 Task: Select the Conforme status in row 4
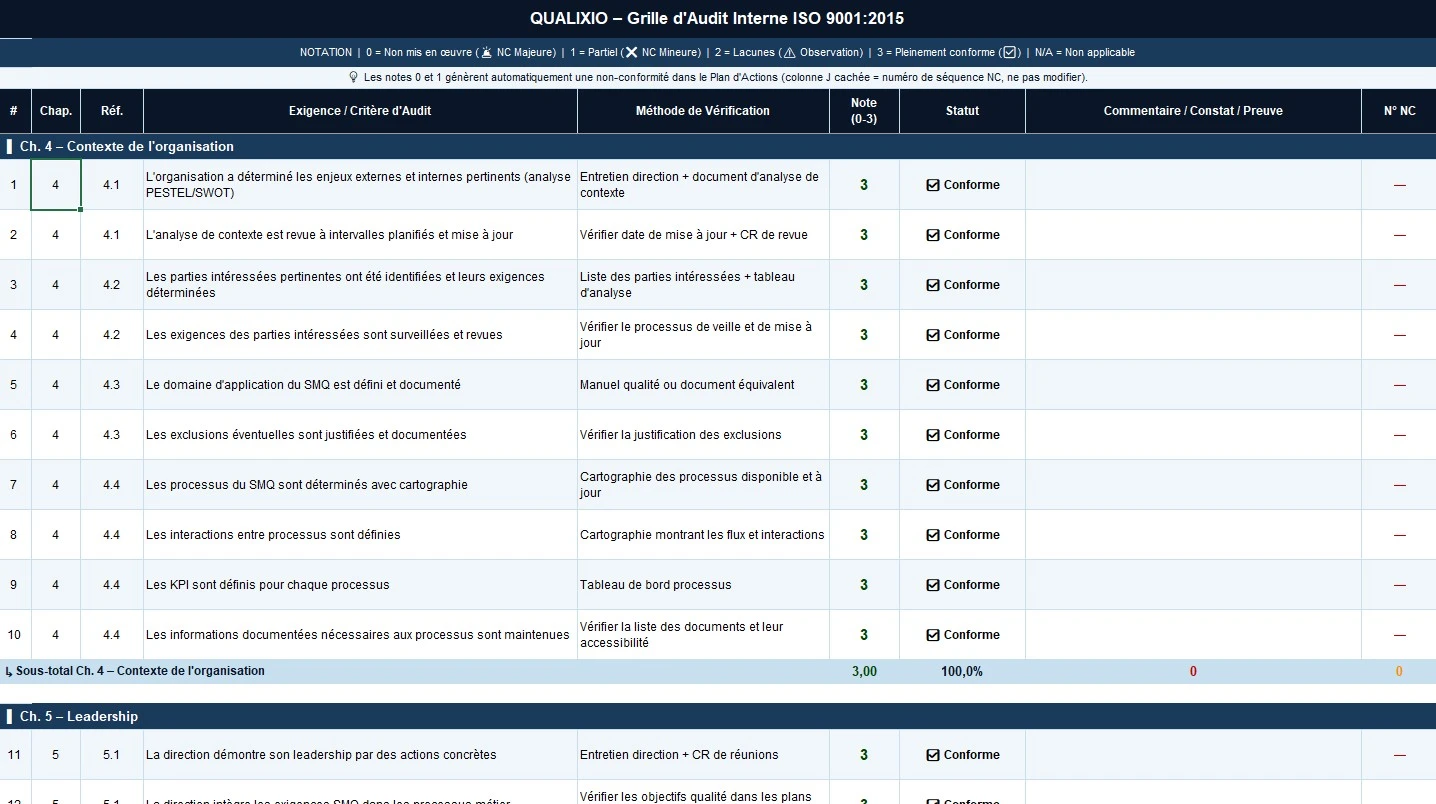click(x=962, y=335)
